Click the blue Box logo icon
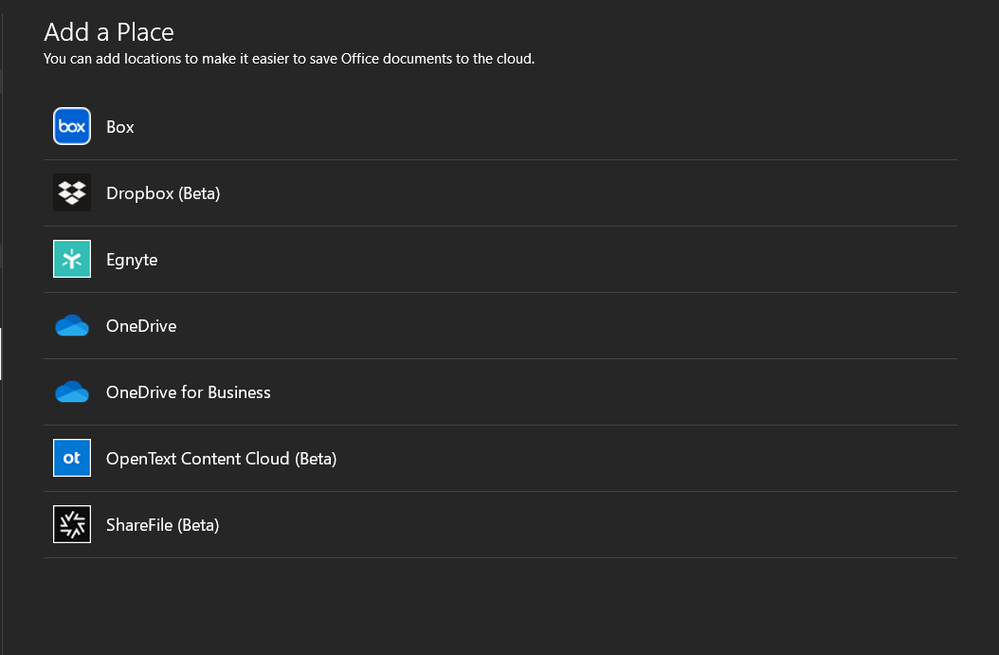Image resolution: width=999 pixels, height=655 pixels. (x=72, y=126)
